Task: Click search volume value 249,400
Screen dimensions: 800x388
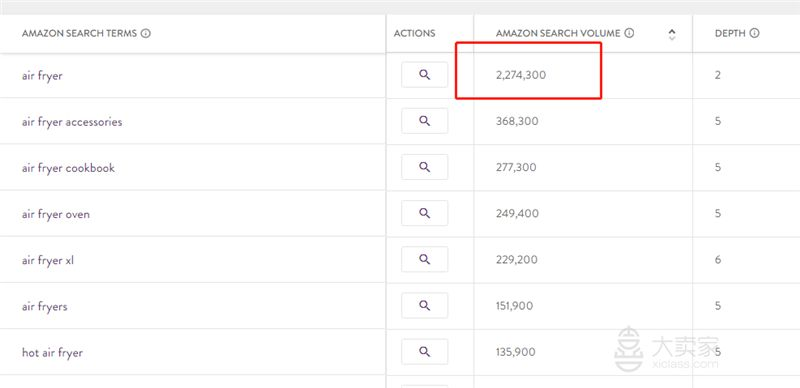Action: coord(517,213)
